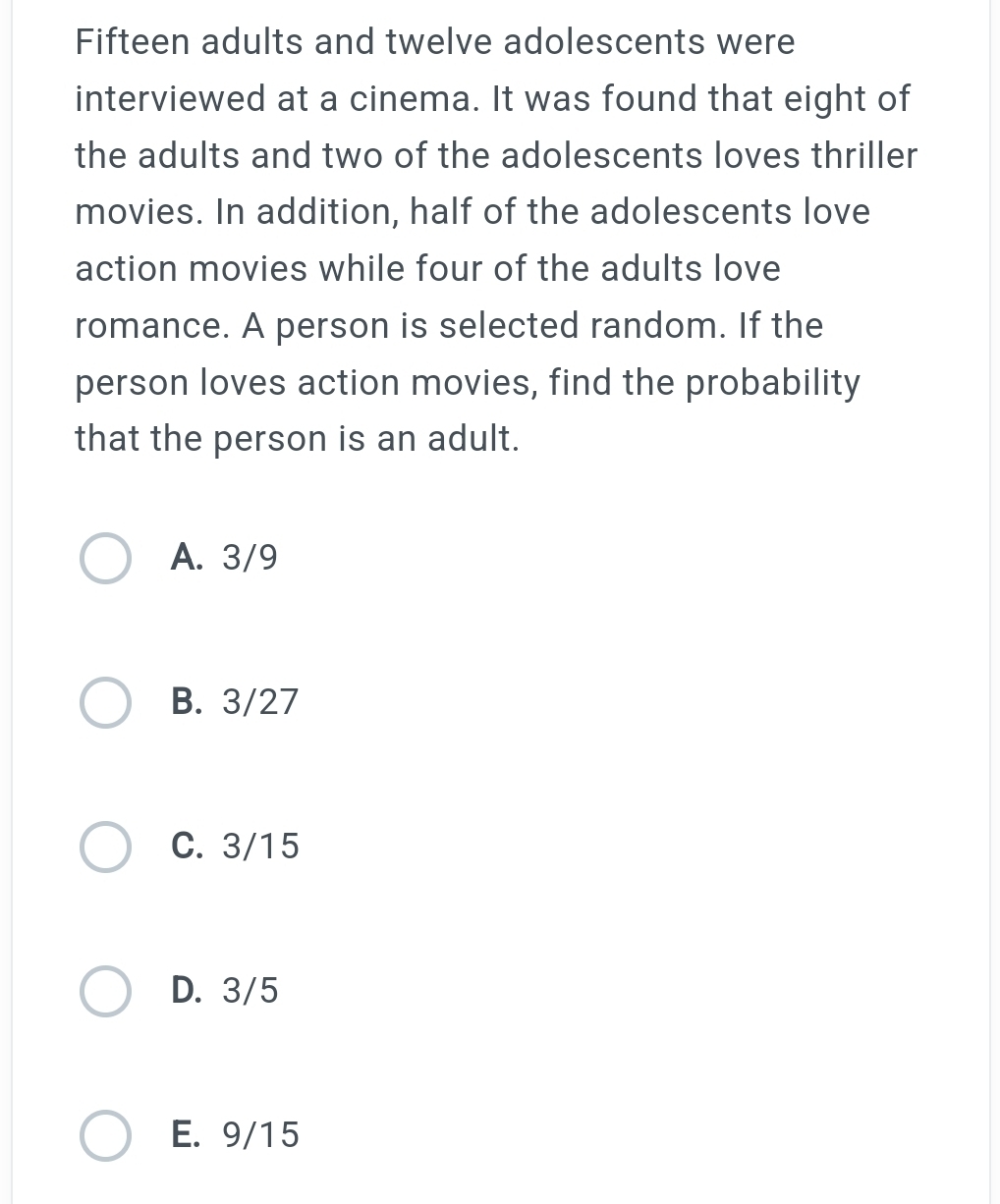Tap the answer label "C. 3/15"

pyautogui.click(x=235, y=846)
